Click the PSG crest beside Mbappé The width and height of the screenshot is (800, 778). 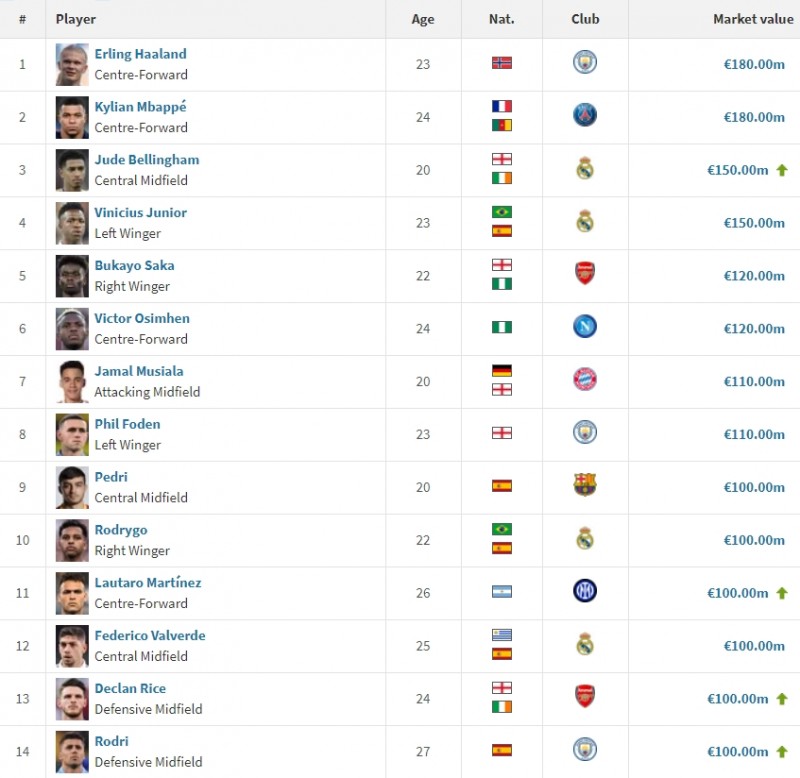tap(585, 116)
